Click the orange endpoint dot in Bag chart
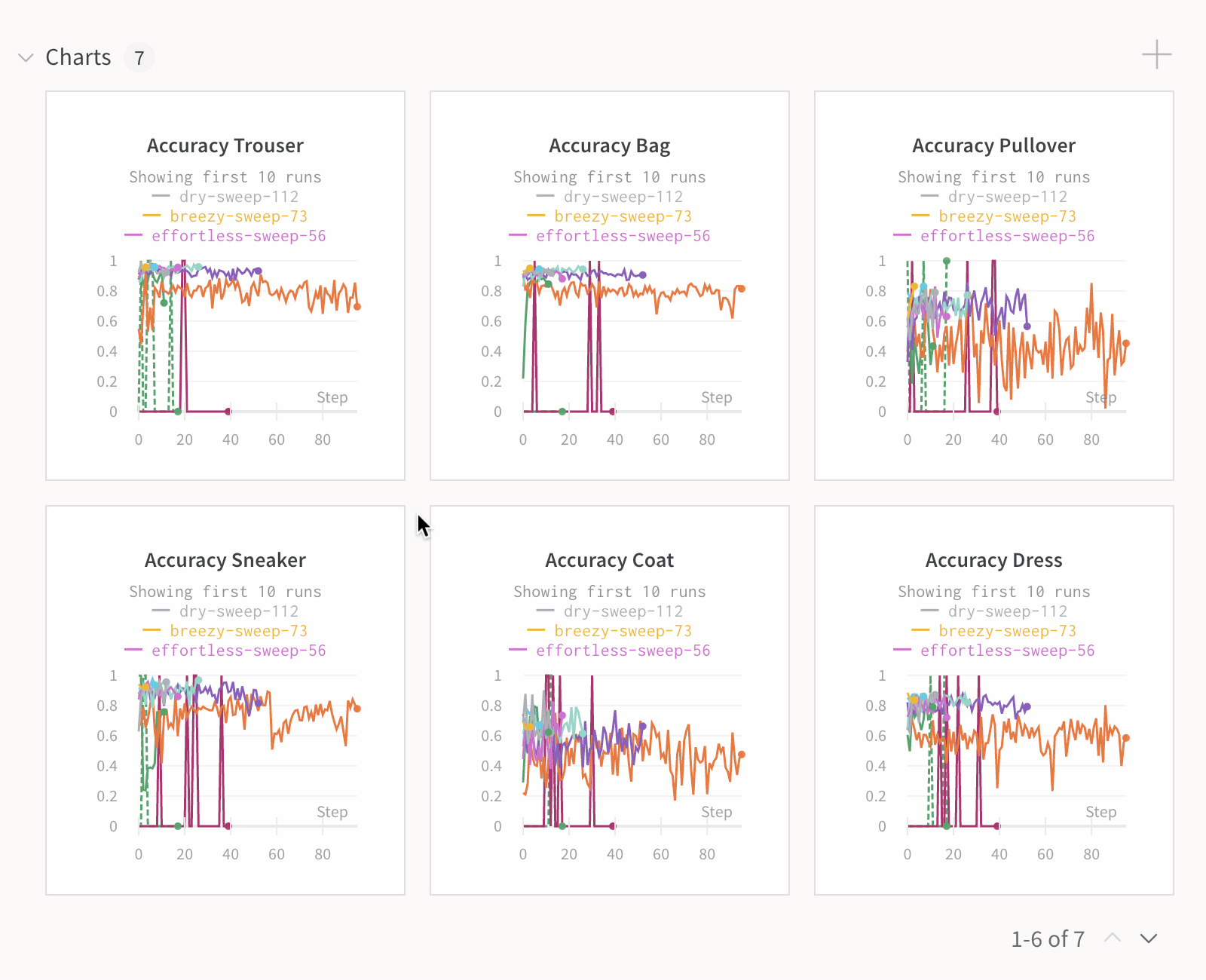The image size is (1206, 980). coord(742,289)
